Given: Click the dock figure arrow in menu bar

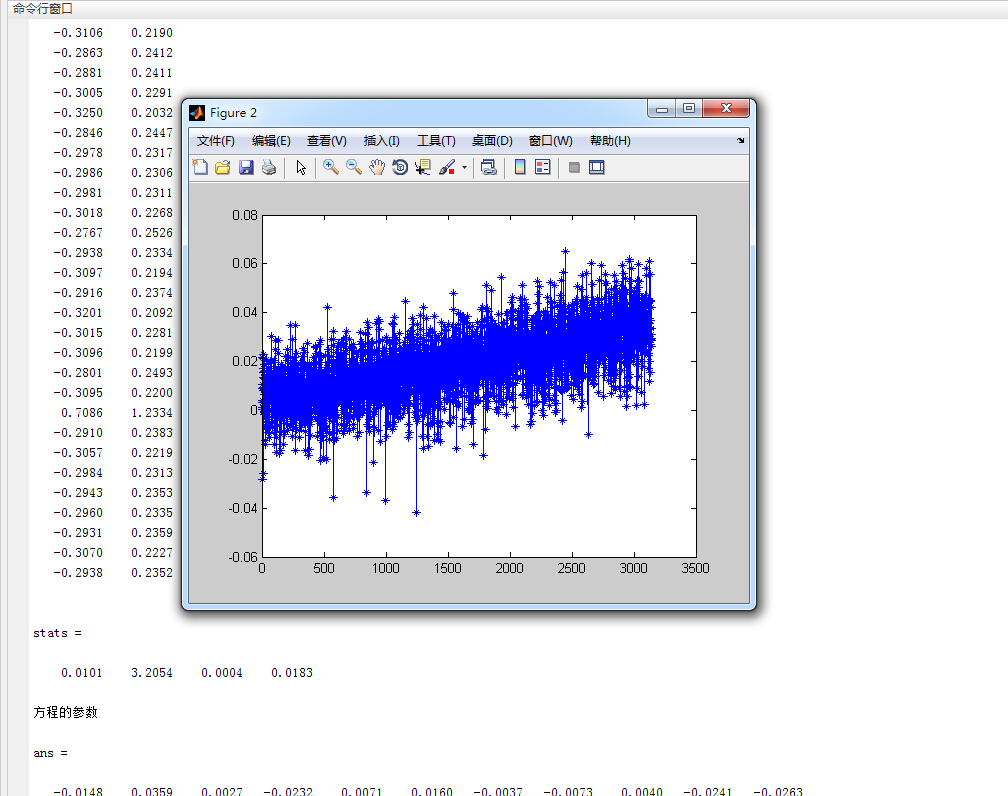Looking at the screenshot, I should click(x=741, y=140).
